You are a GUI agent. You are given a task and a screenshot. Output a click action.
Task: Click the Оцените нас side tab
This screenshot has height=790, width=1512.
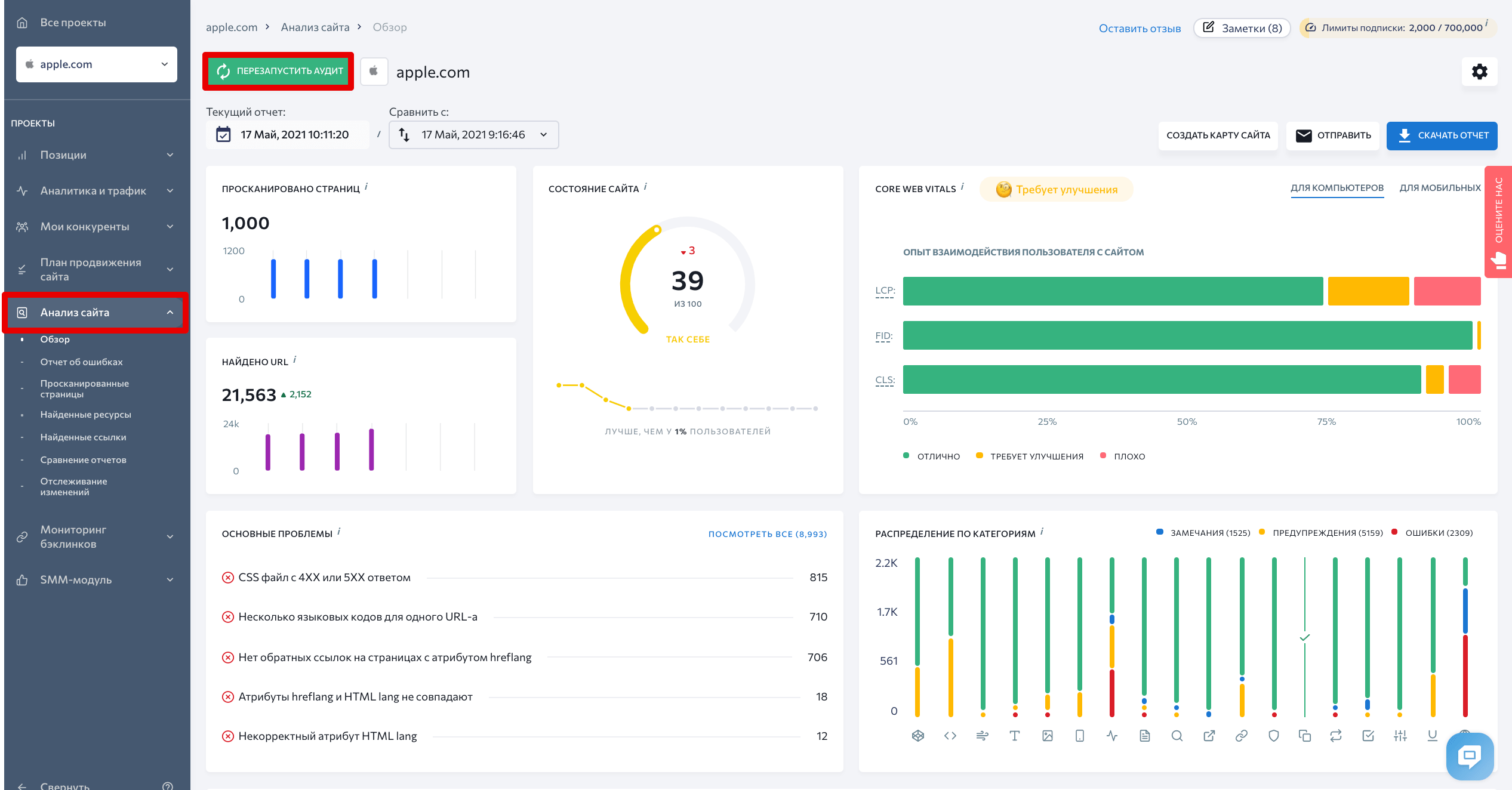[x=1498, y=222]
